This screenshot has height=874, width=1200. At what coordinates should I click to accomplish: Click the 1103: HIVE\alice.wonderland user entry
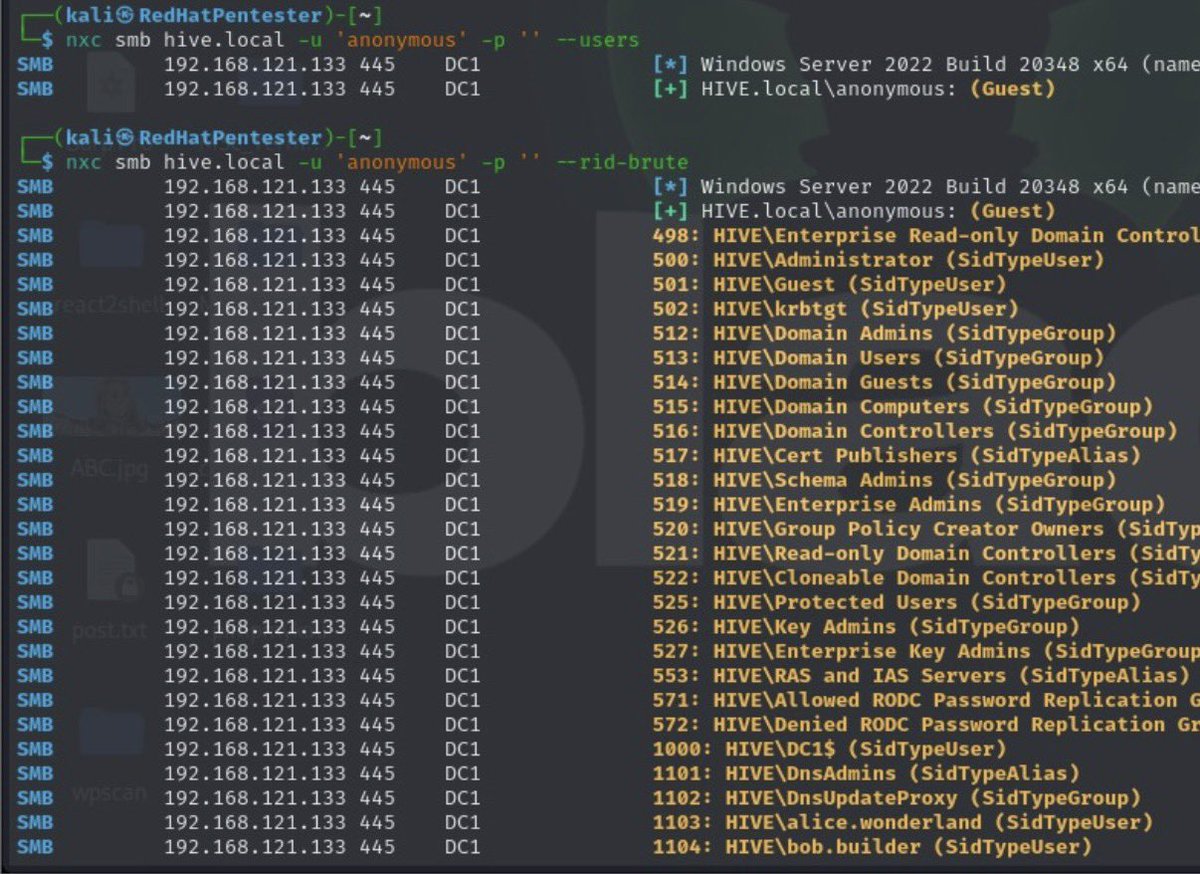902,822
